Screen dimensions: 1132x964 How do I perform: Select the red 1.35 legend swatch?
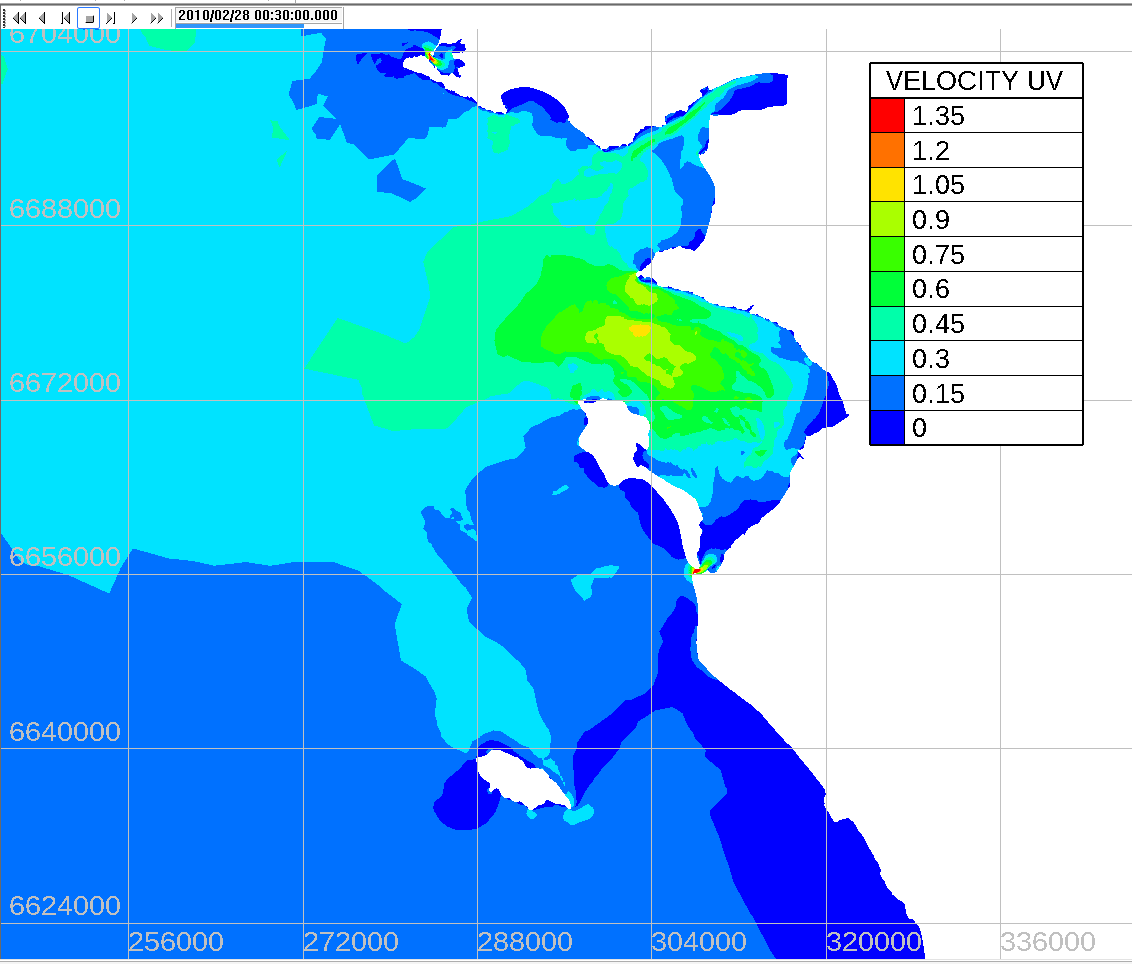[887, 116]
